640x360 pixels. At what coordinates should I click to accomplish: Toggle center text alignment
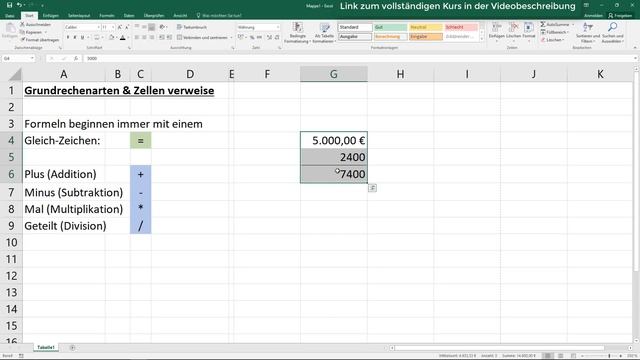point(144,38)
